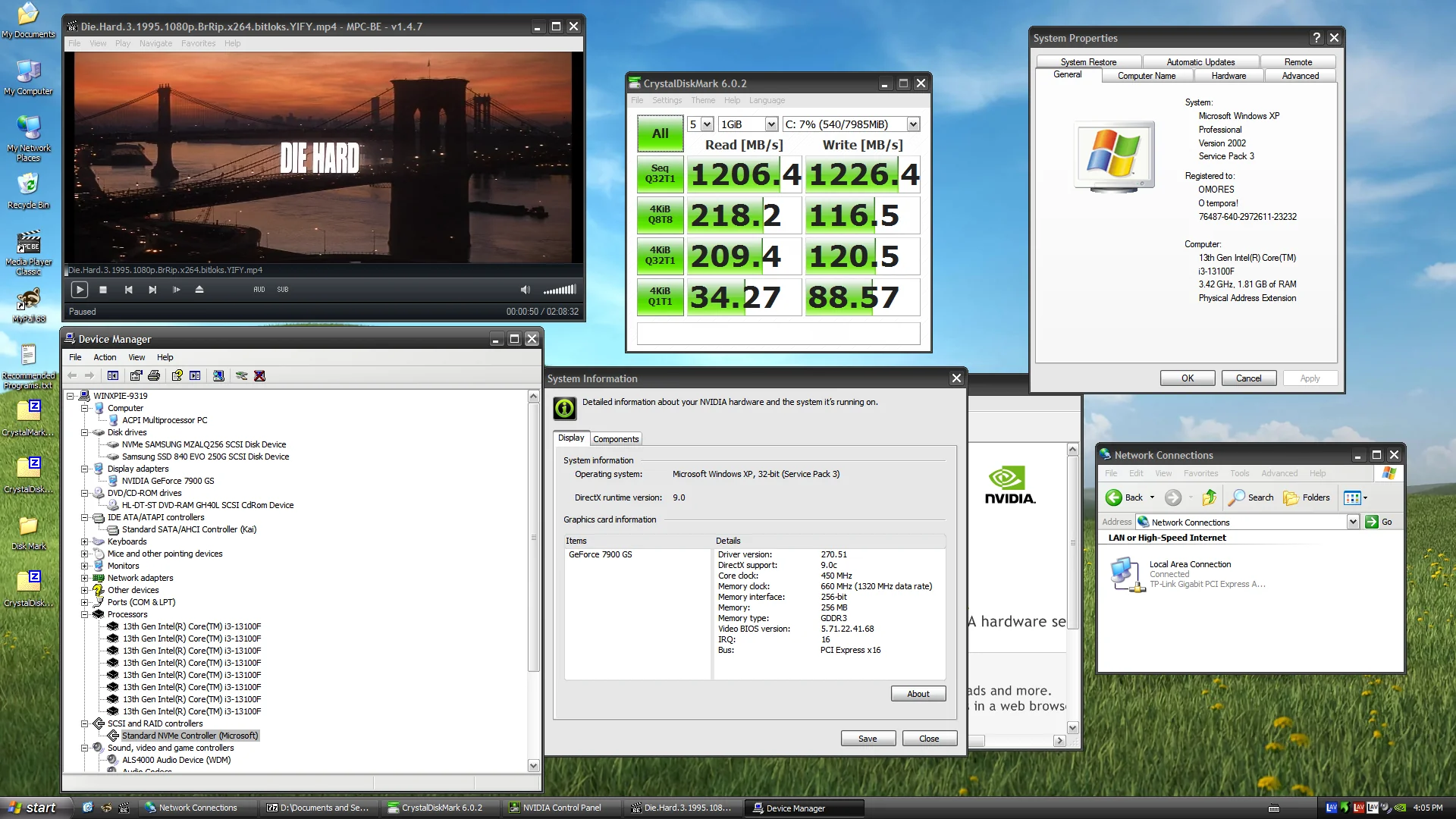Image resolution: width=1456 pixels, height=819 pixels.
Task: Click the CrystalDiskMark 'All' benchmark button
Action: [659, 133]
